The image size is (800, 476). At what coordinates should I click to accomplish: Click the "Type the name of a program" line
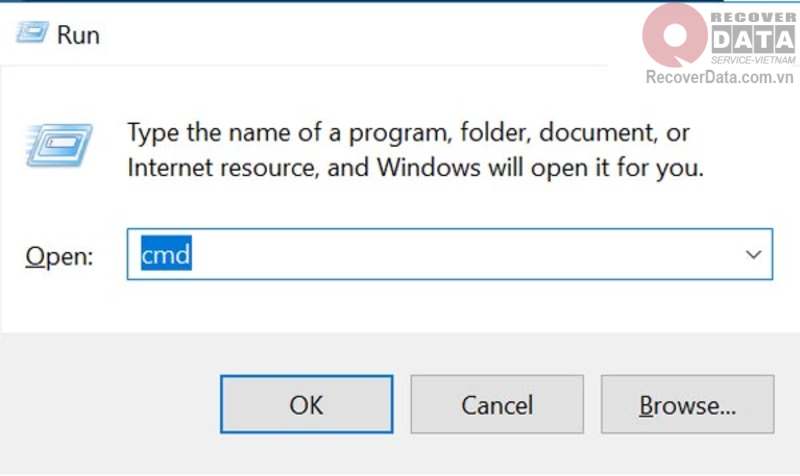pos(408,132)
